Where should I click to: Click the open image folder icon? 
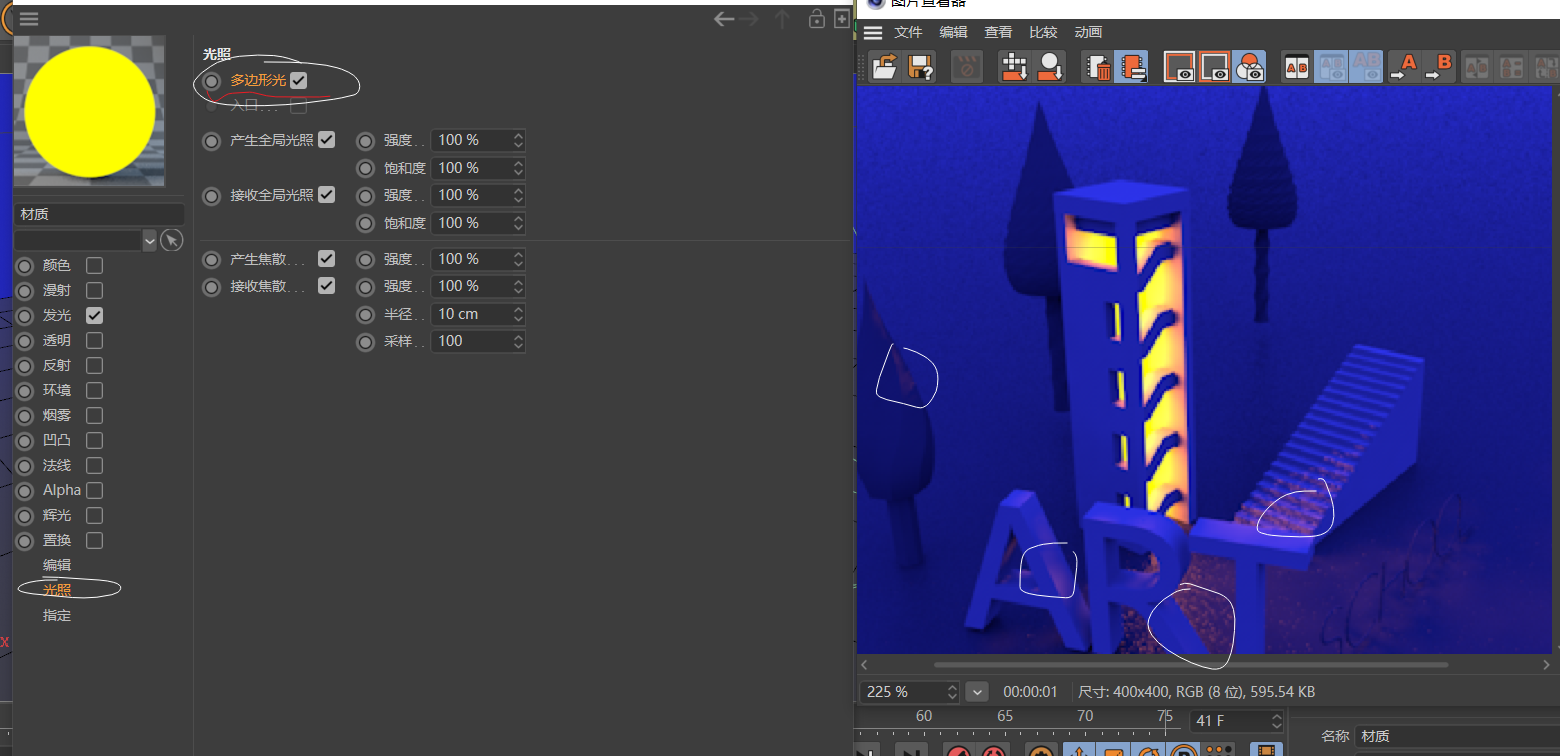click(x=885, y=67)
